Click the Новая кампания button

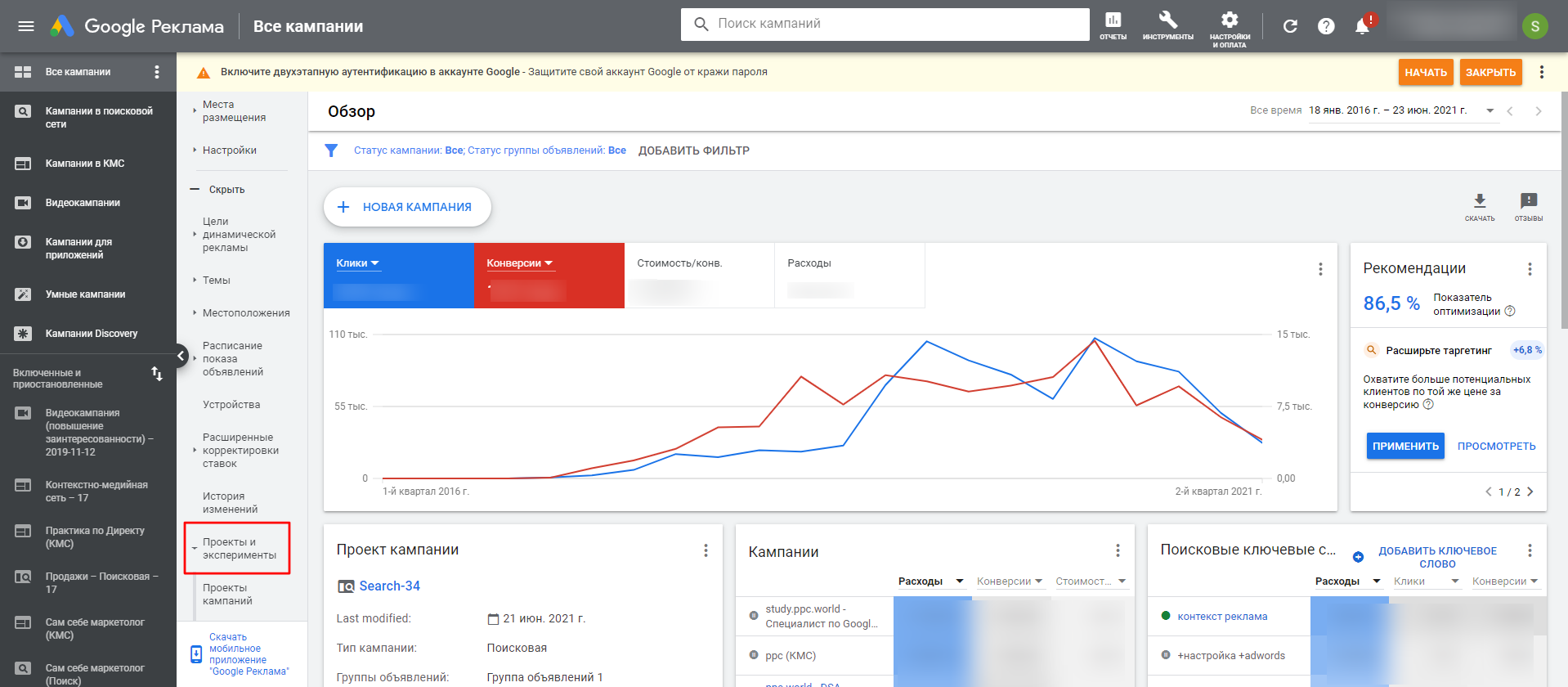click(x=407, y=207)
